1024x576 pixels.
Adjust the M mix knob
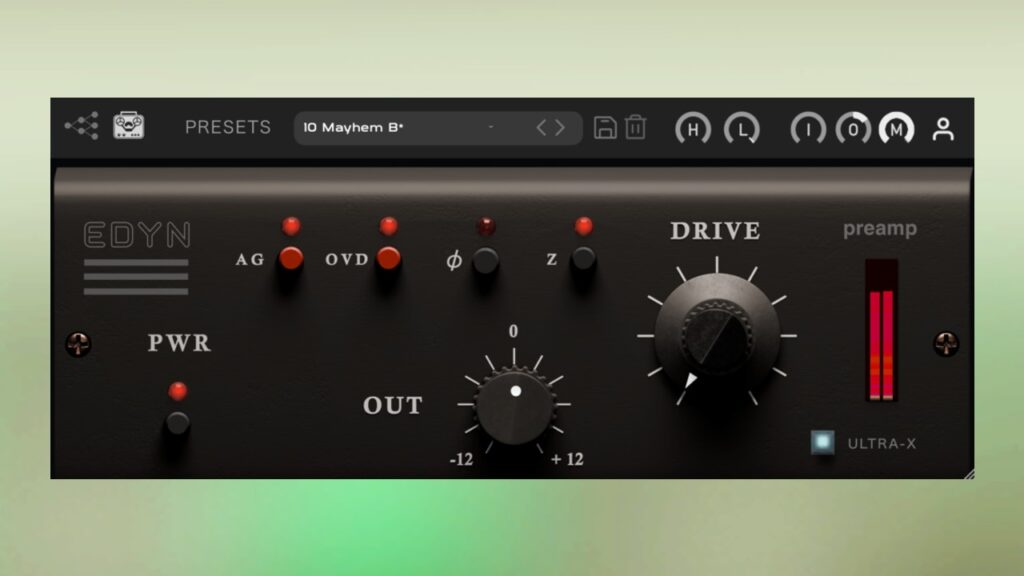(897, 129)
